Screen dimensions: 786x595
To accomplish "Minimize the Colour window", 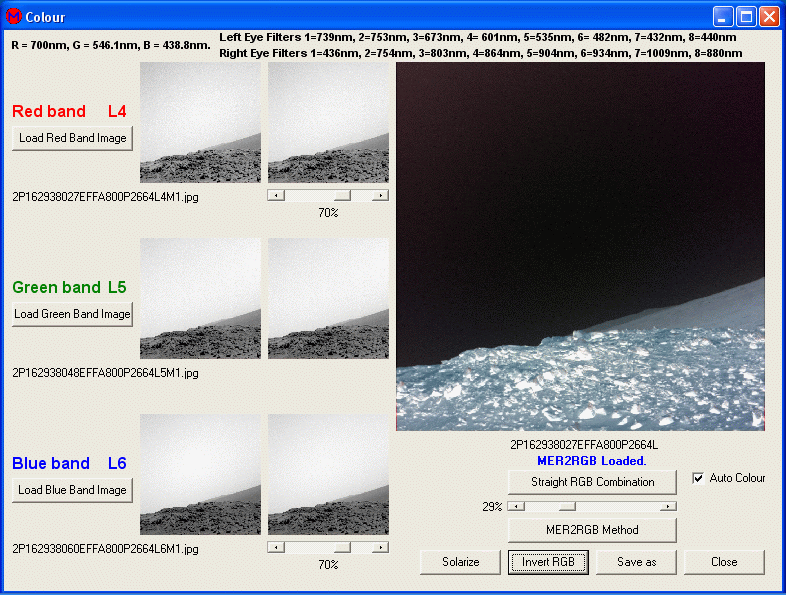I will pyautogui.click(x=723, y=17).
